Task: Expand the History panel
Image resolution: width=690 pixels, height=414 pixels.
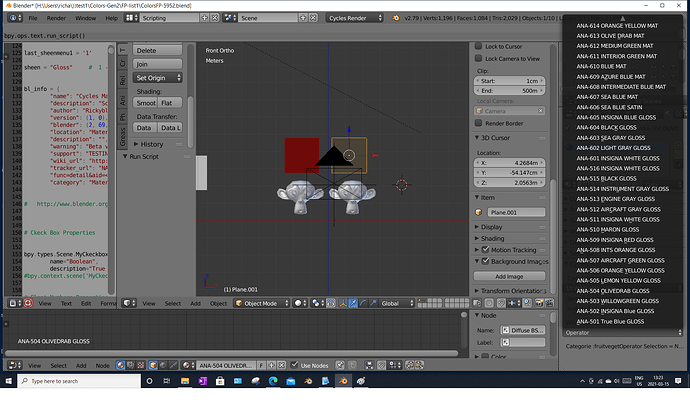Action: [x=148, y=144]
